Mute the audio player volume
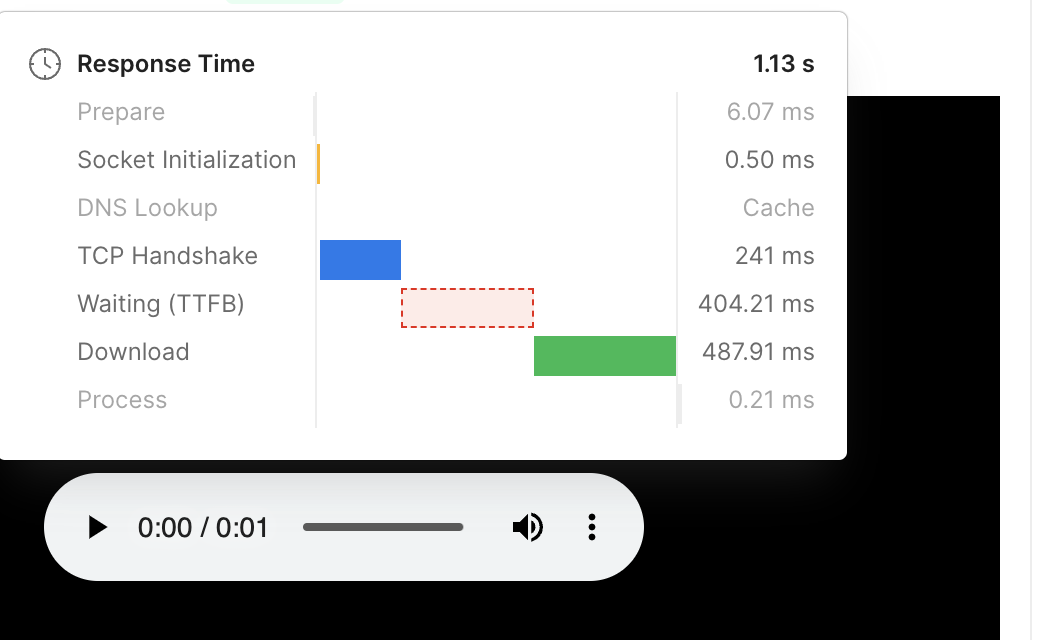The height and width of the screenshot is (640, 1064). 527,527
